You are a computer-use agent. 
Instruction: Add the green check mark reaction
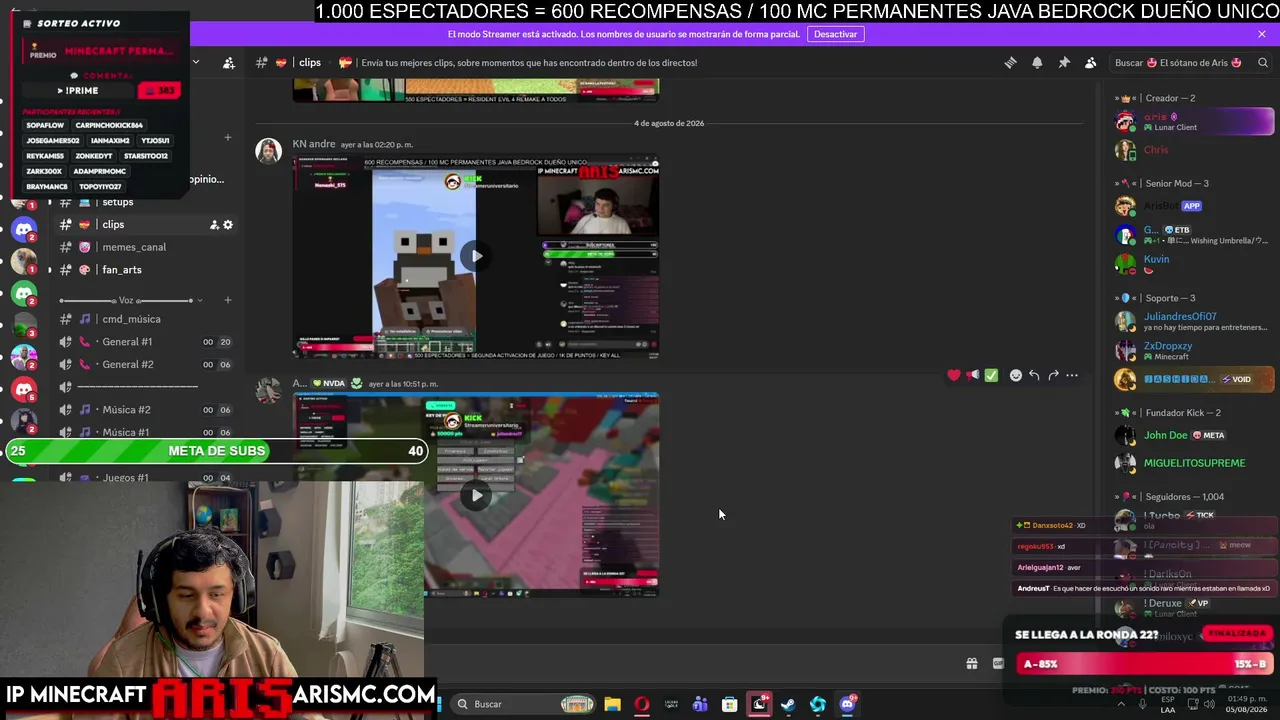pyautogui.click(x=991, y=375)
